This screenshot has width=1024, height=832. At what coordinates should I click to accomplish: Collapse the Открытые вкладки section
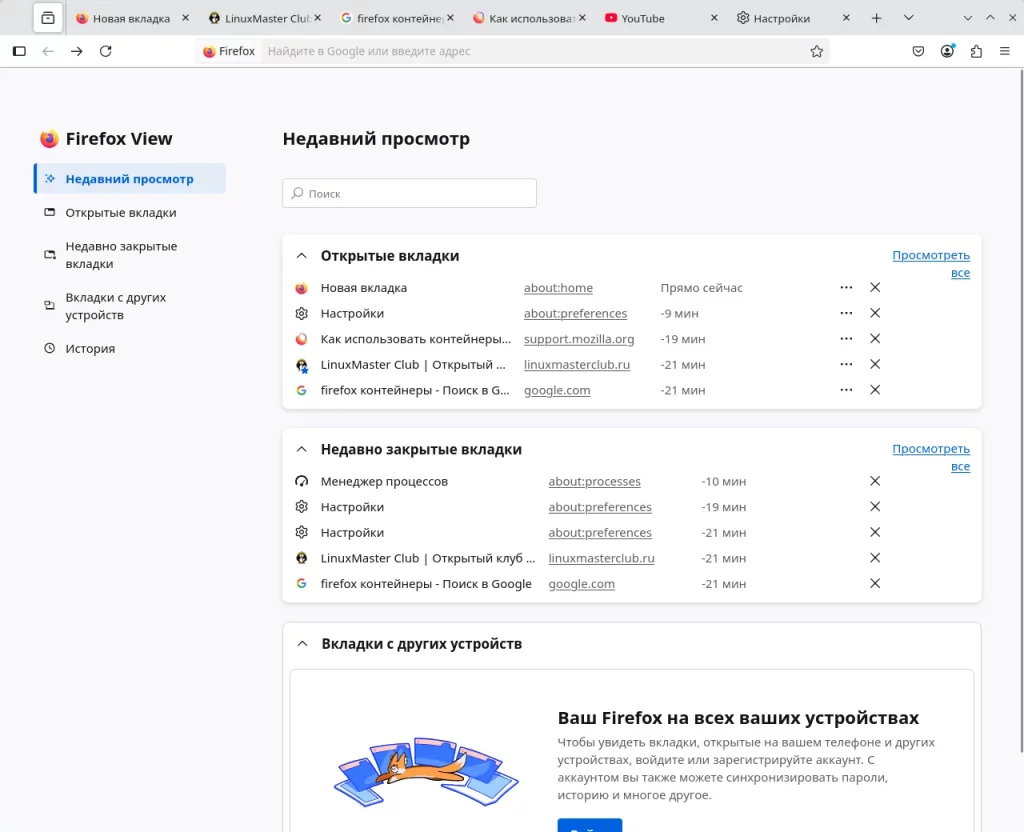(x=301, y=256)
